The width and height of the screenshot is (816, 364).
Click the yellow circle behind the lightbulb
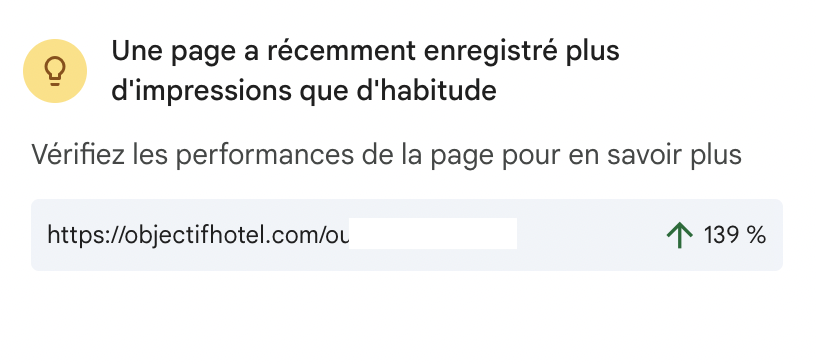pos(55,71)
